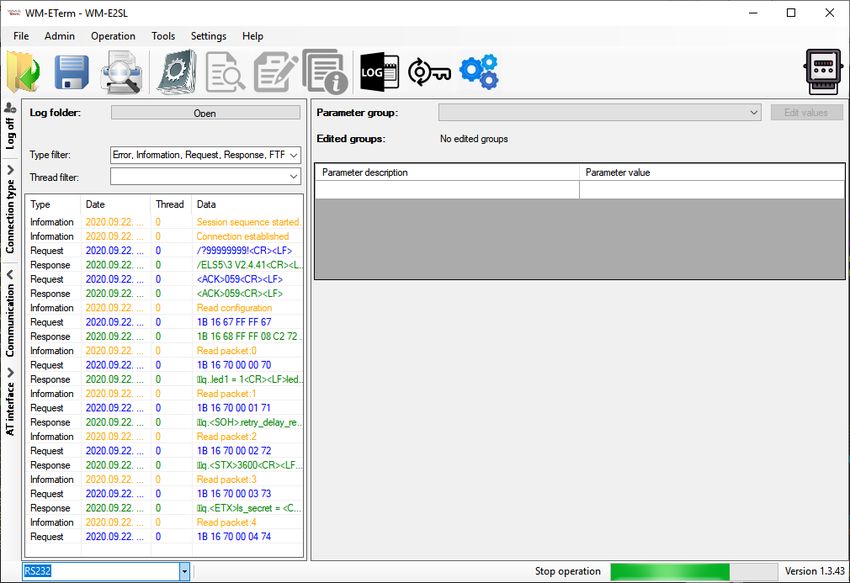Select the '1B 16 67 FF FF 67' row
Screen dimensions: 850x583
point(164,322)
